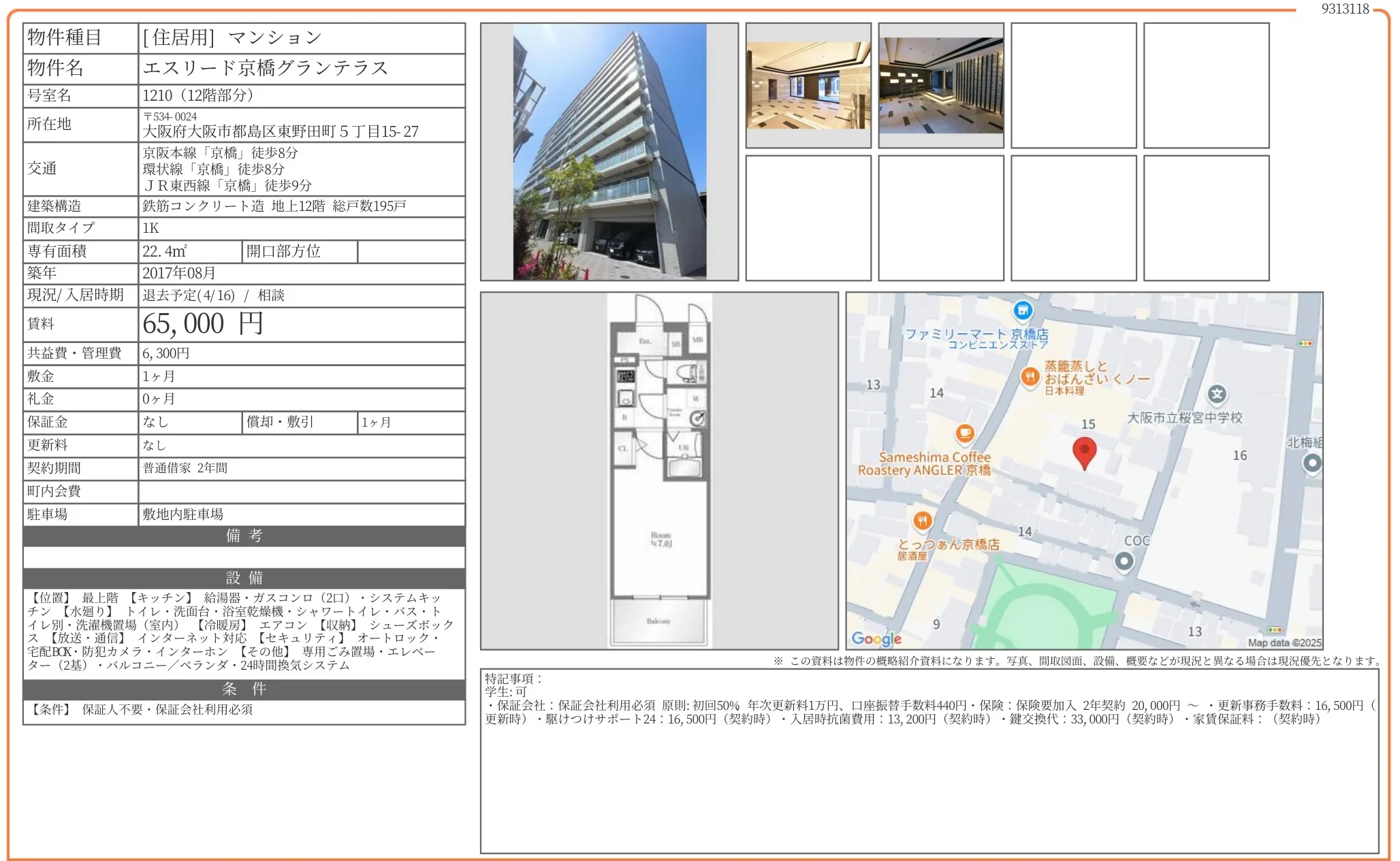Viewport: 1400px width, 861px height.
Task: Click the empty 開口部方位 value field
Action: click(x=411, y=251)
